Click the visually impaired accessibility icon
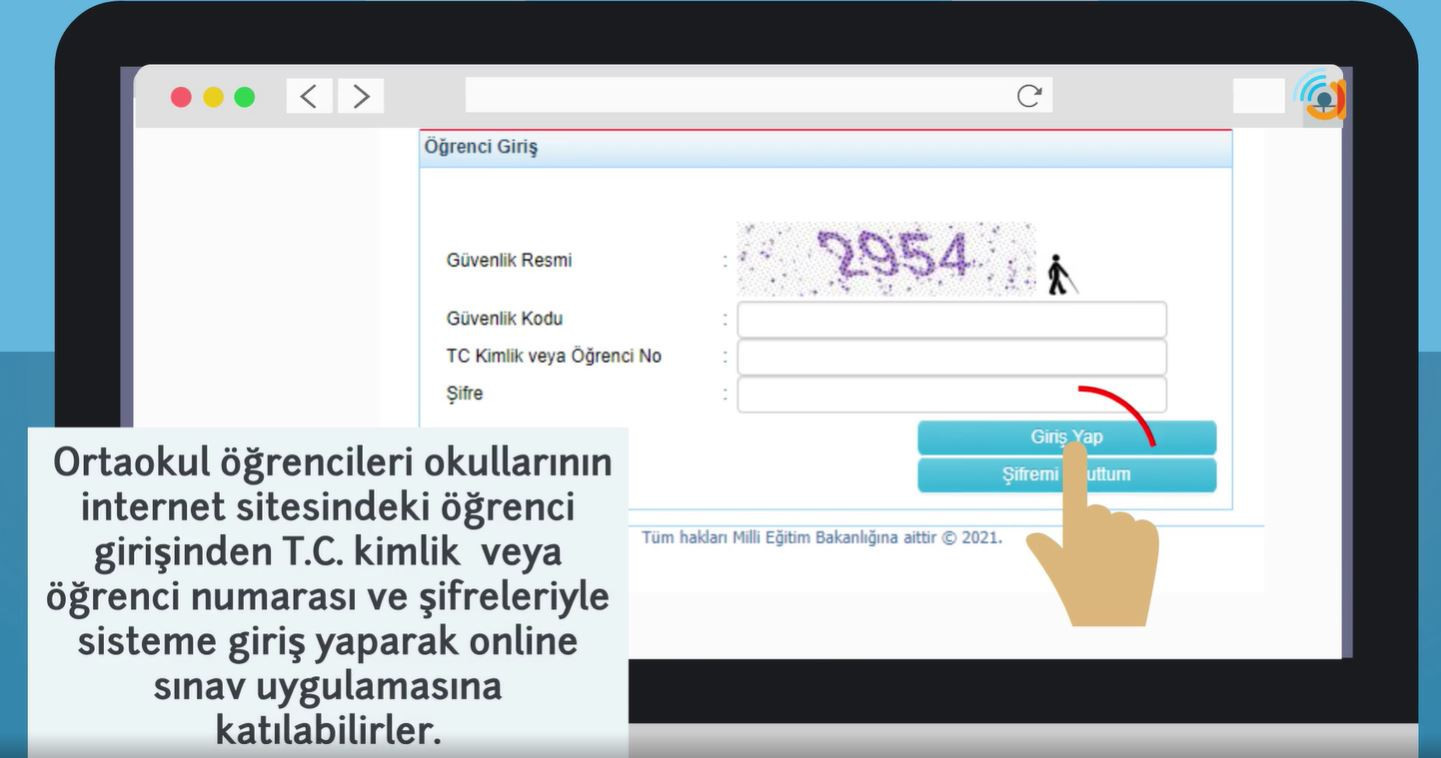 [x=1059, y=275]
